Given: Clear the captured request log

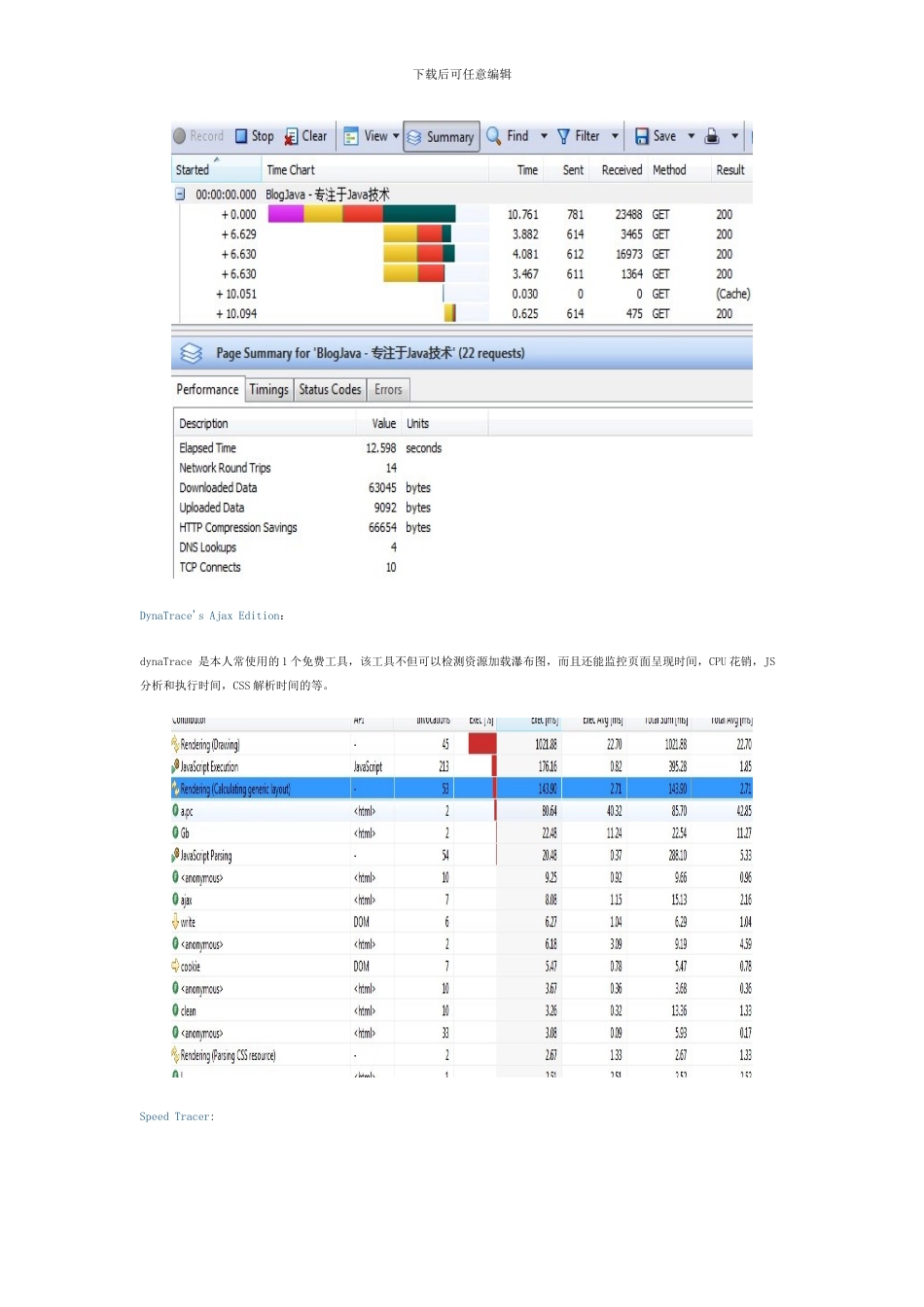Looking at the screenshot, I should click(x=305, y=136).
